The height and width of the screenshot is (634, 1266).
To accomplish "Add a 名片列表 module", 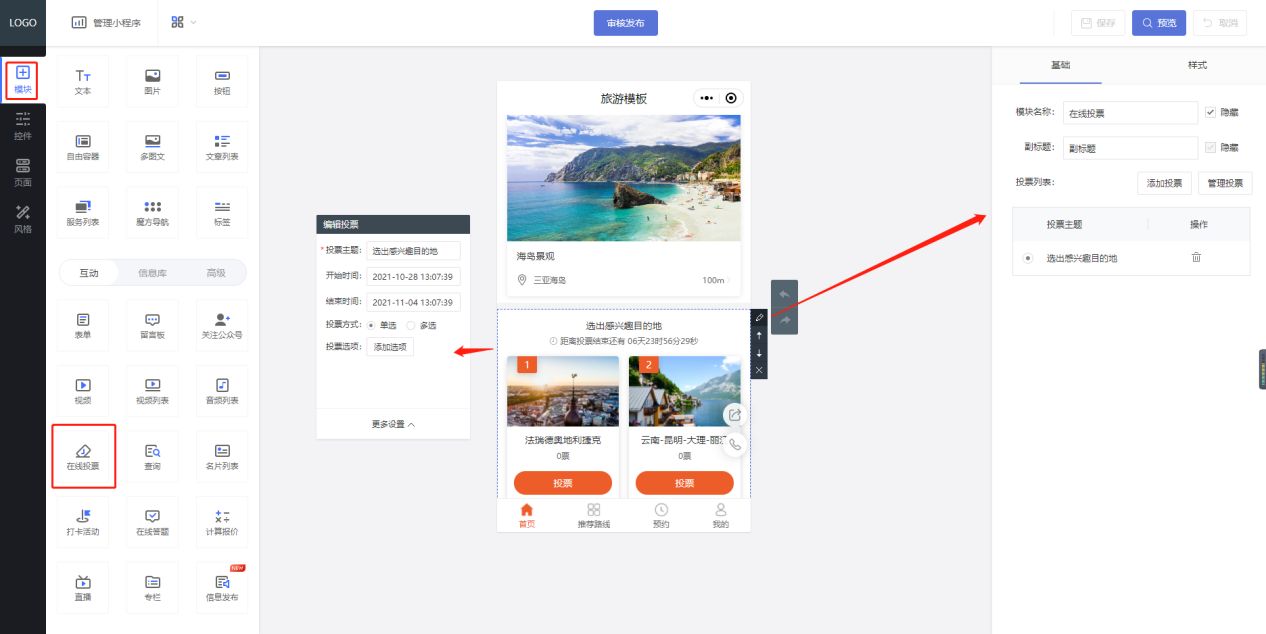I will (x=222, y=457).
